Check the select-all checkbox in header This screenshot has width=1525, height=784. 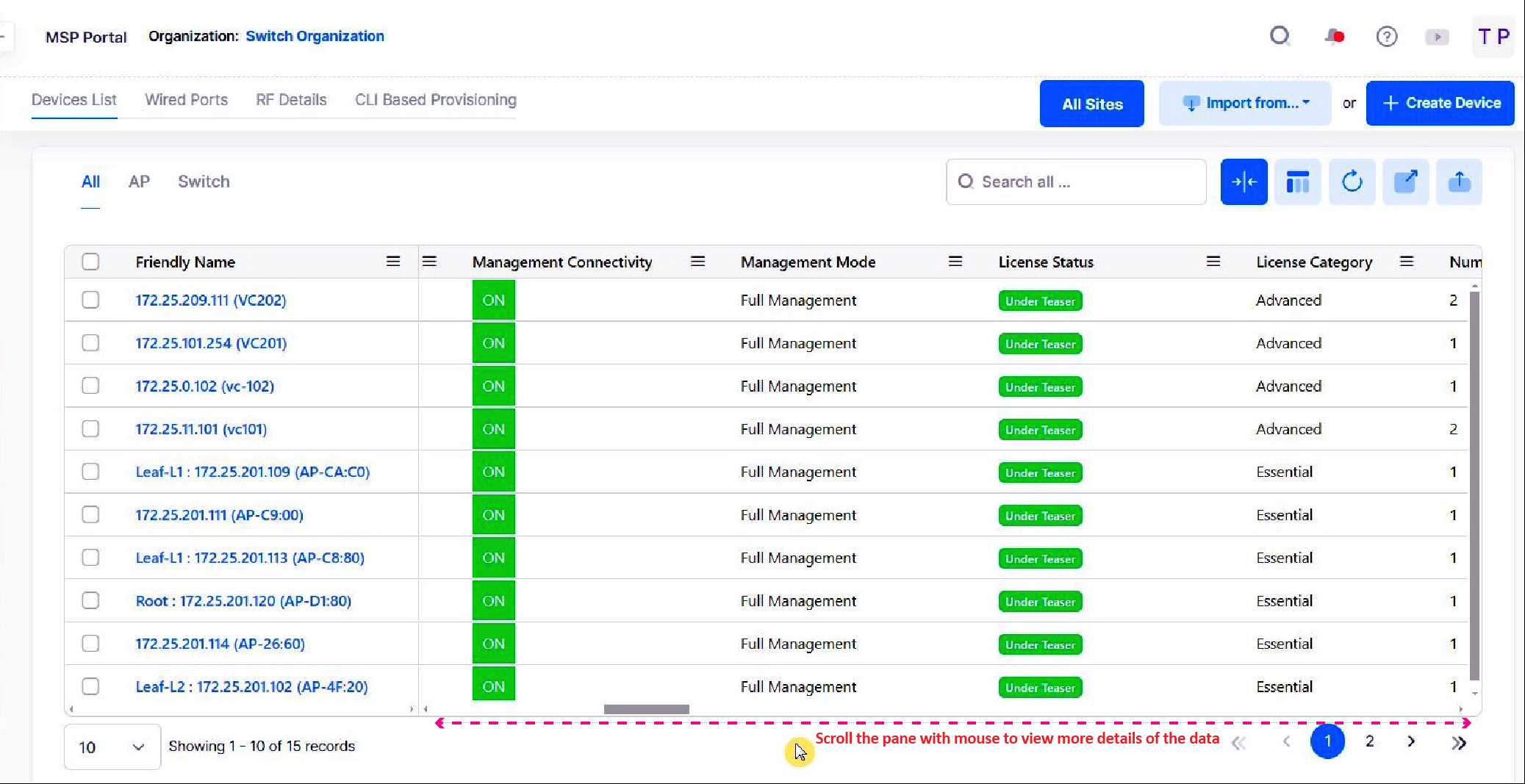click(x=90, y=262)
